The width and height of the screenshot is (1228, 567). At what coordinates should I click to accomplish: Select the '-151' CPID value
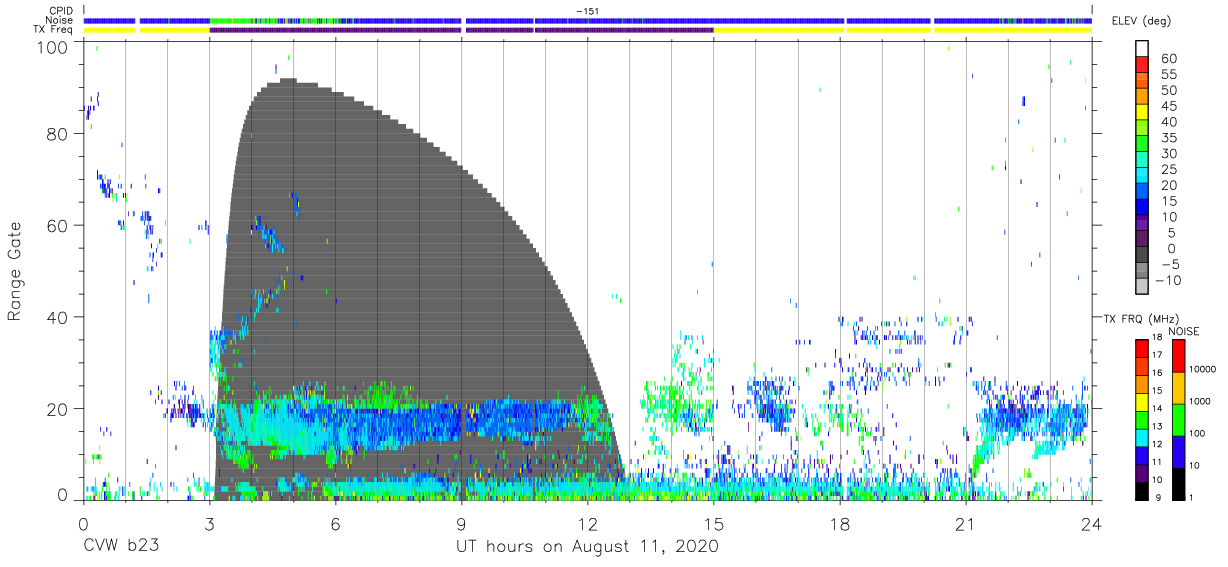587,10
